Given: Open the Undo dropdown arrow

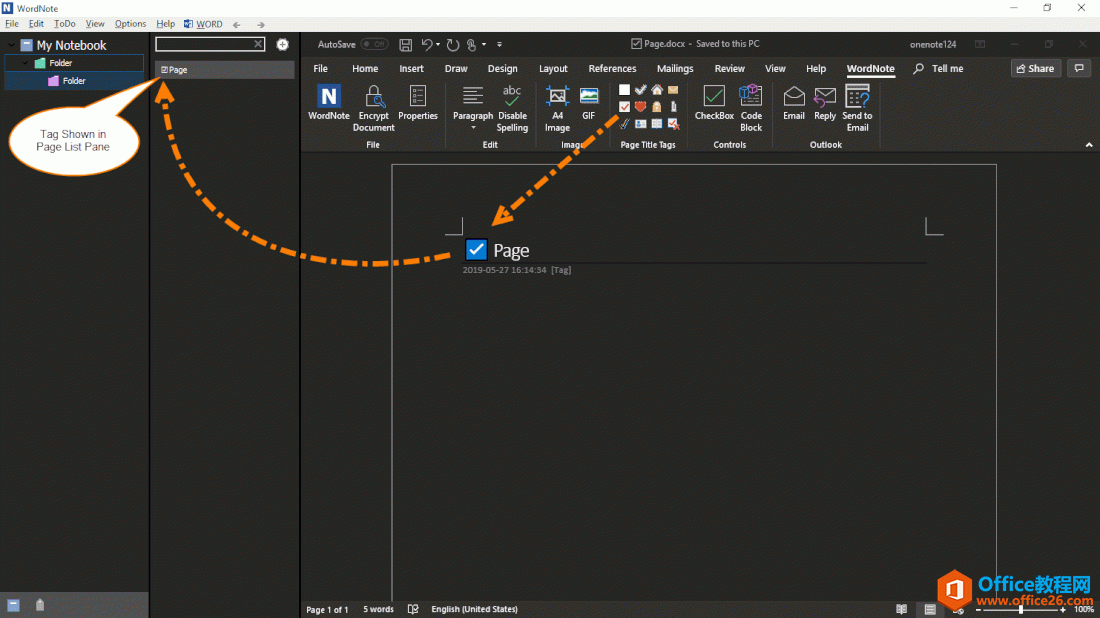Looking at the screenshot, I should coord(438,44).
